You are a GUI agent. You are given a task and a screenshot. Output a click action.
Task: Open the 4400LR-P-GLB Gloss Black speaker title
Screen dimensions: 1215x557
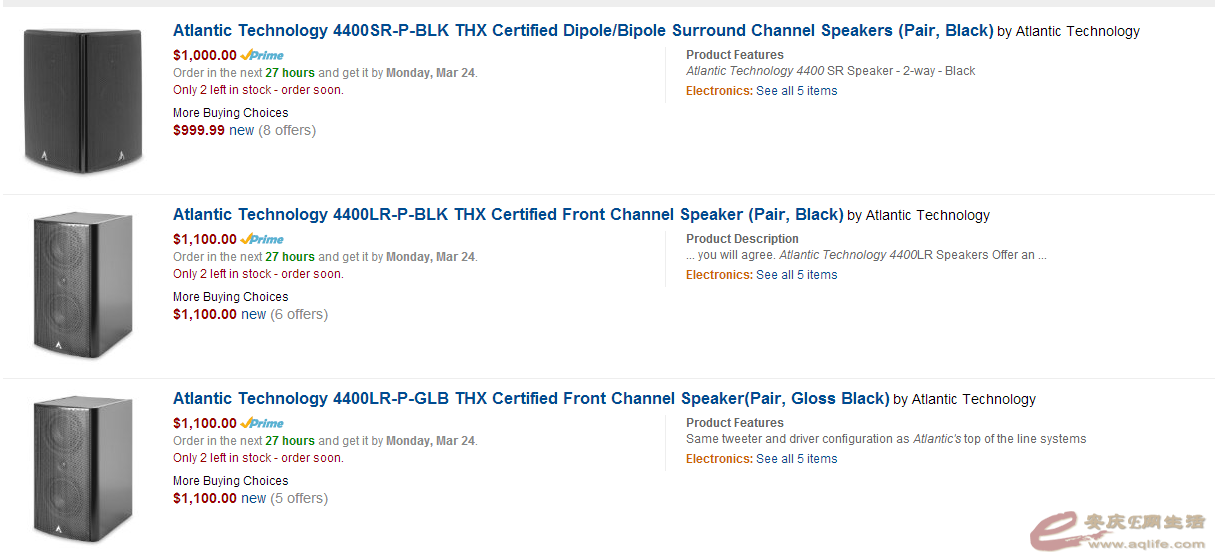pyautogui.click(x=530, y=399)
